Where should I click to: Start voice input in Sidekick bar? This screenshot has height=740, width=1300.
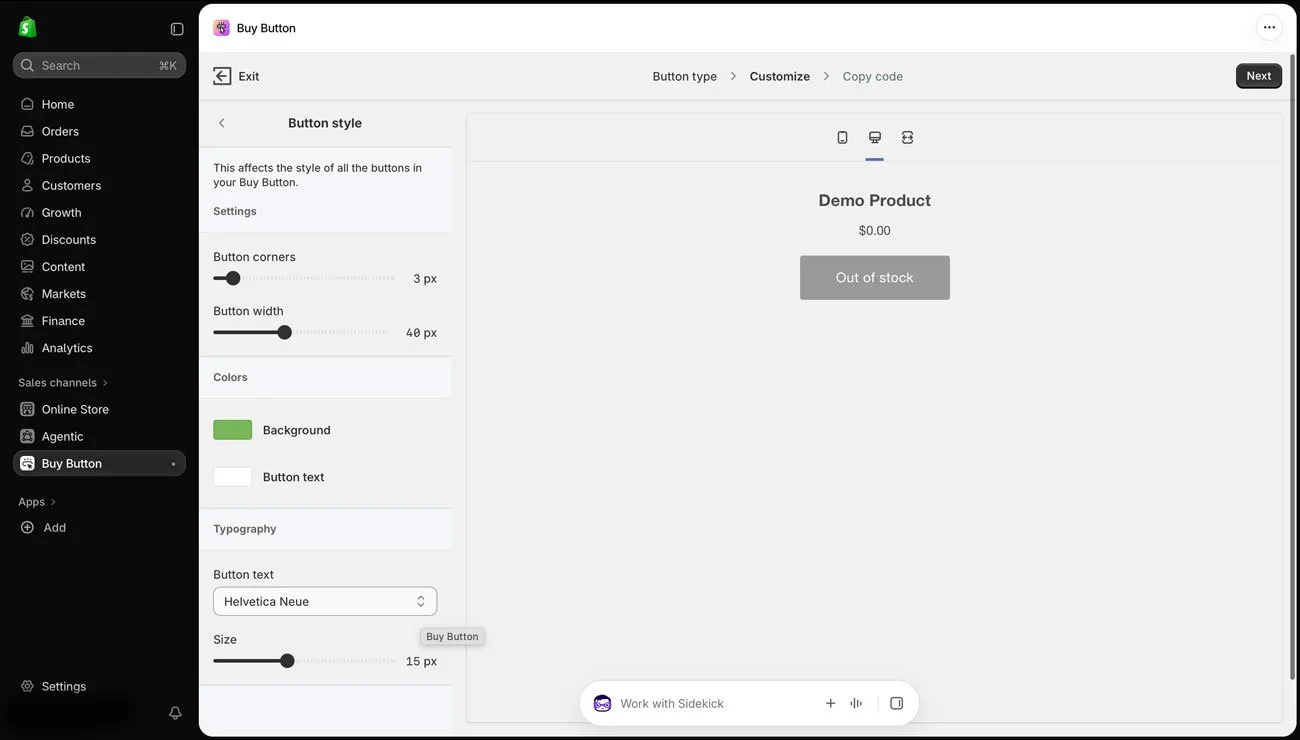(856, 703)
